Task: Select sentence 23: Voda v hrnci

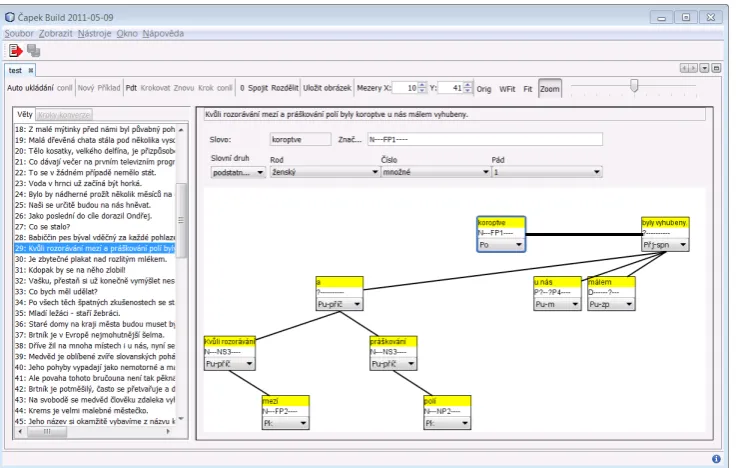Action: [x=95, y=184]
